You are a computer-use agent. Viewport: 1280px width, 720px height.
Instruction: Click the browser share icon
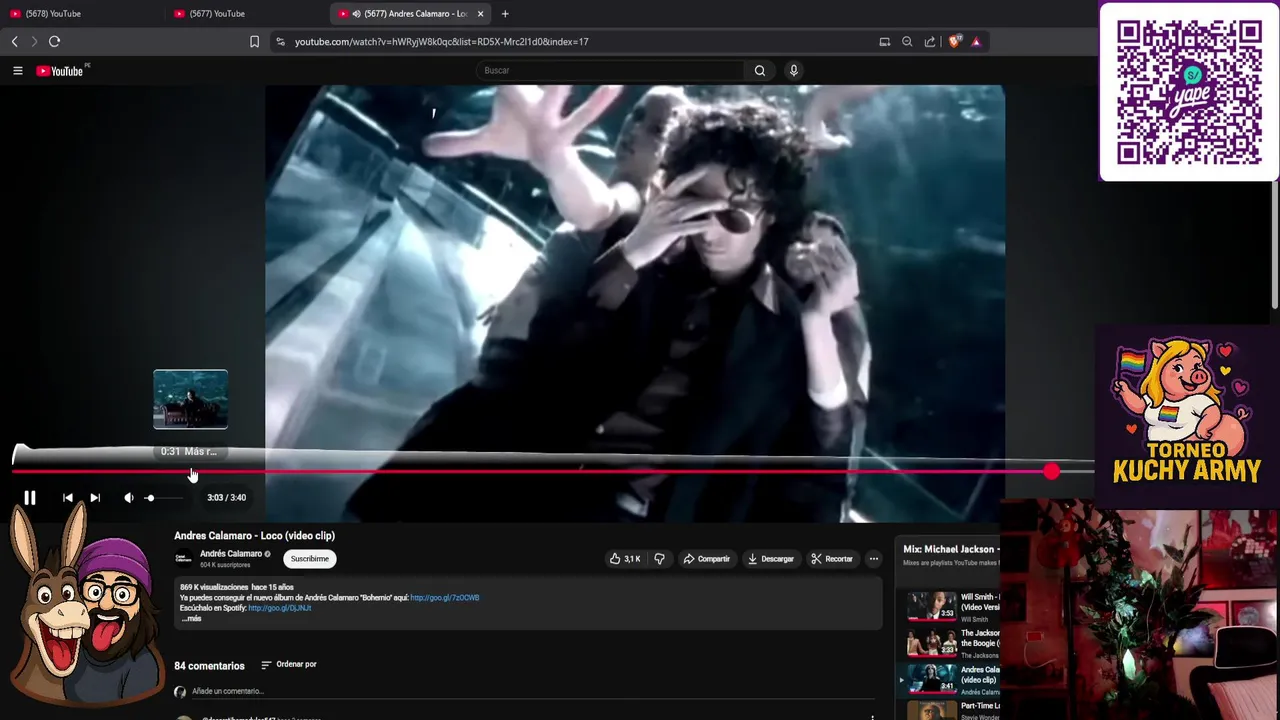[930, 42]
